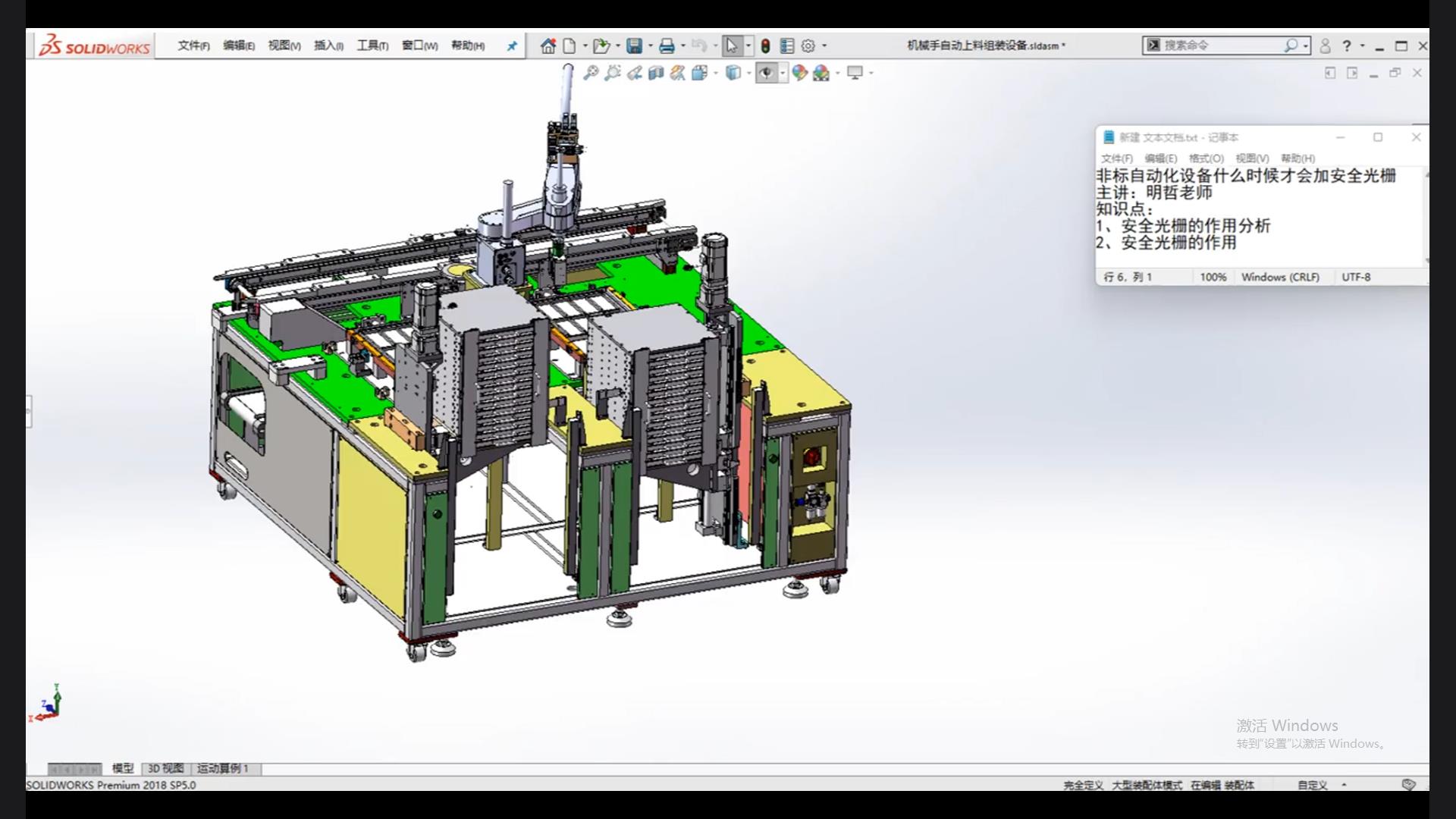
Task: Open 帮助(H) menu in Notepad window
Action: [1298, 158]
